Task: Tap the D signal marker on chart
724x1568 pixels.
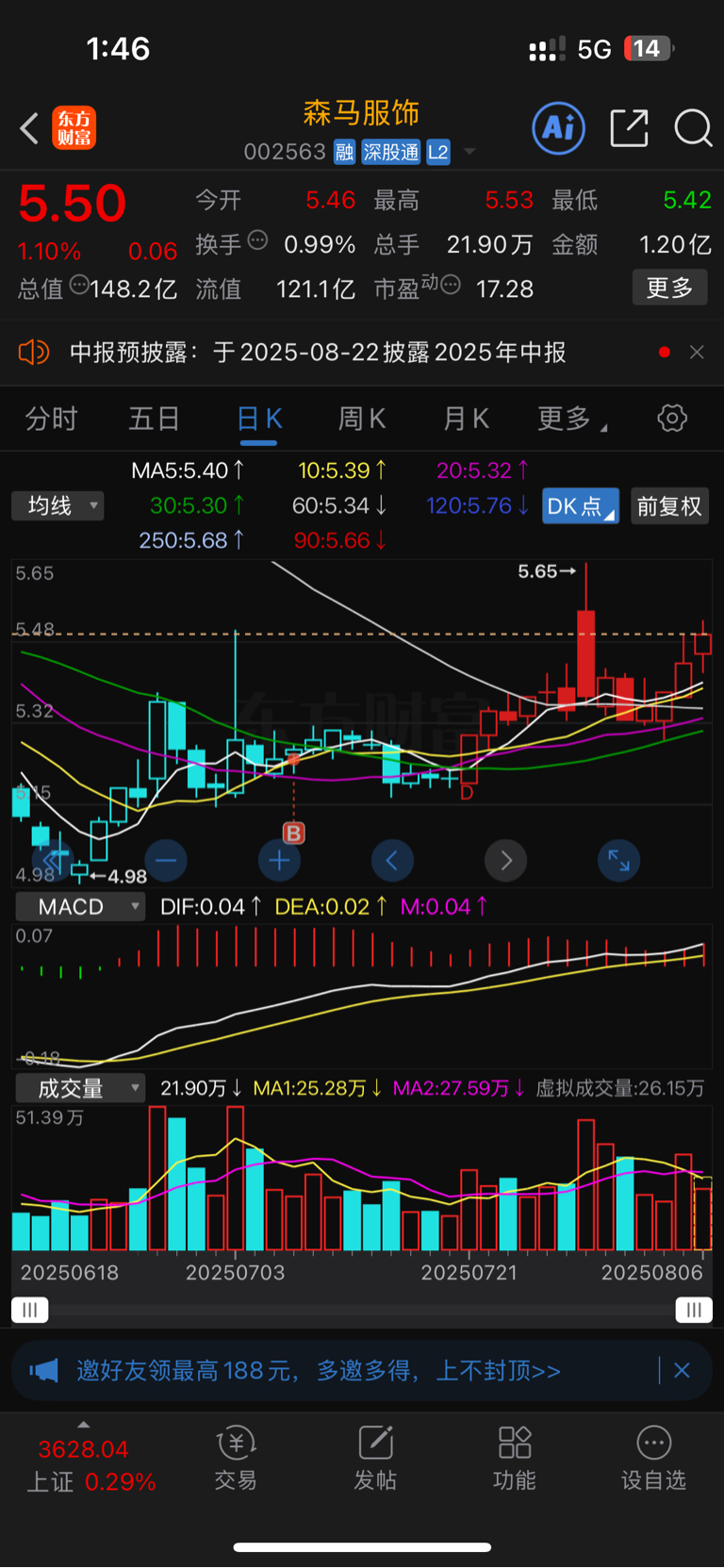Action: pos(467,793)
